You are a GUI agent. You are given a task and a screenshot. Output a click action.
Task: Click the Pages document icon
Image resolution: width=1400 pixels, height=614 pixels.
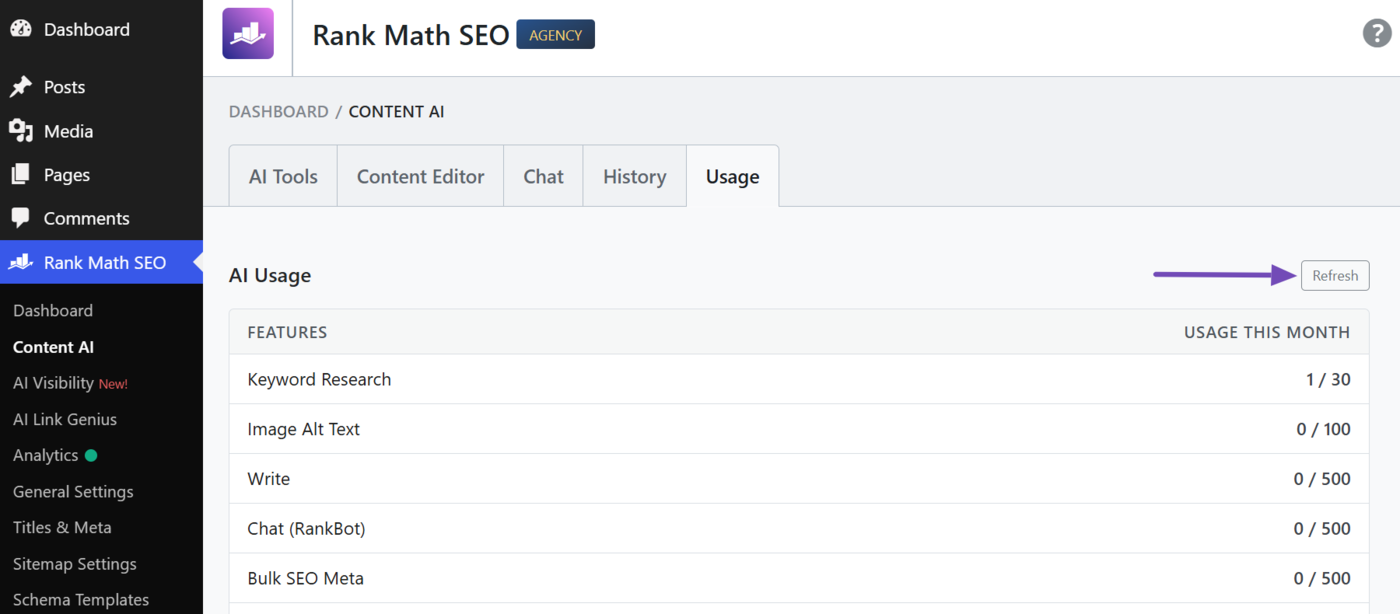coord(21,175)
